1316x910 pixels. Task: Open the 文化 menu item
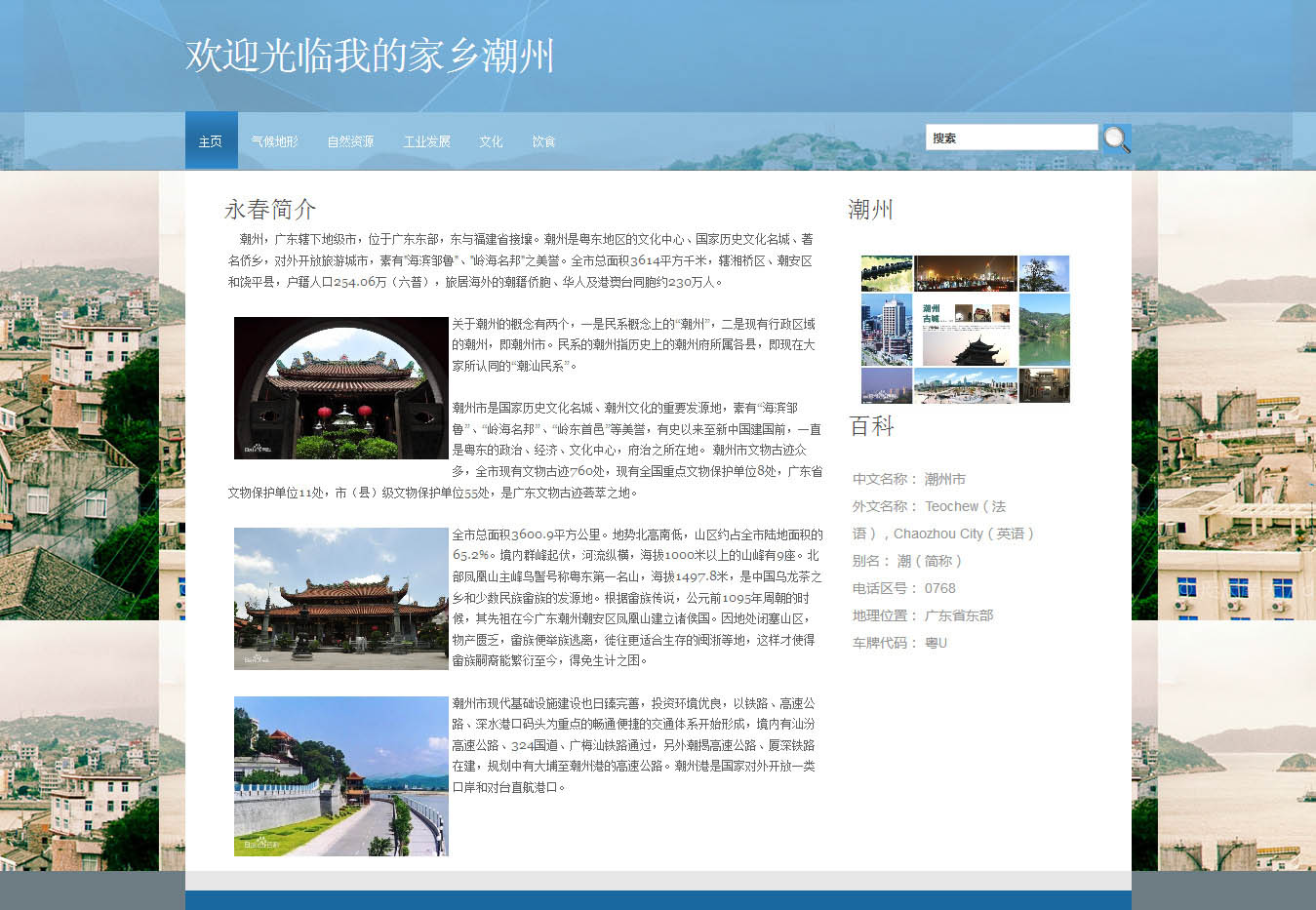click(491, 141)
